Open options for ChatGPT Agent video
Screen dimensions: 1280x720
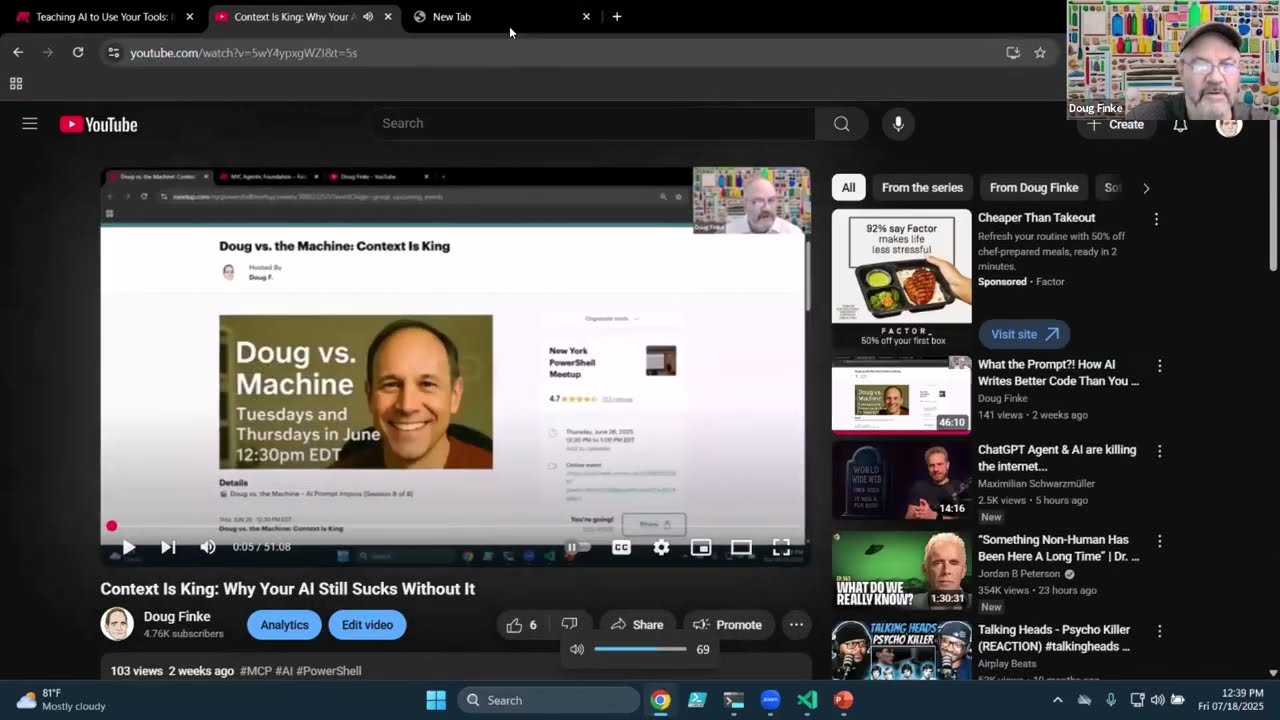tap(1160, 451)
